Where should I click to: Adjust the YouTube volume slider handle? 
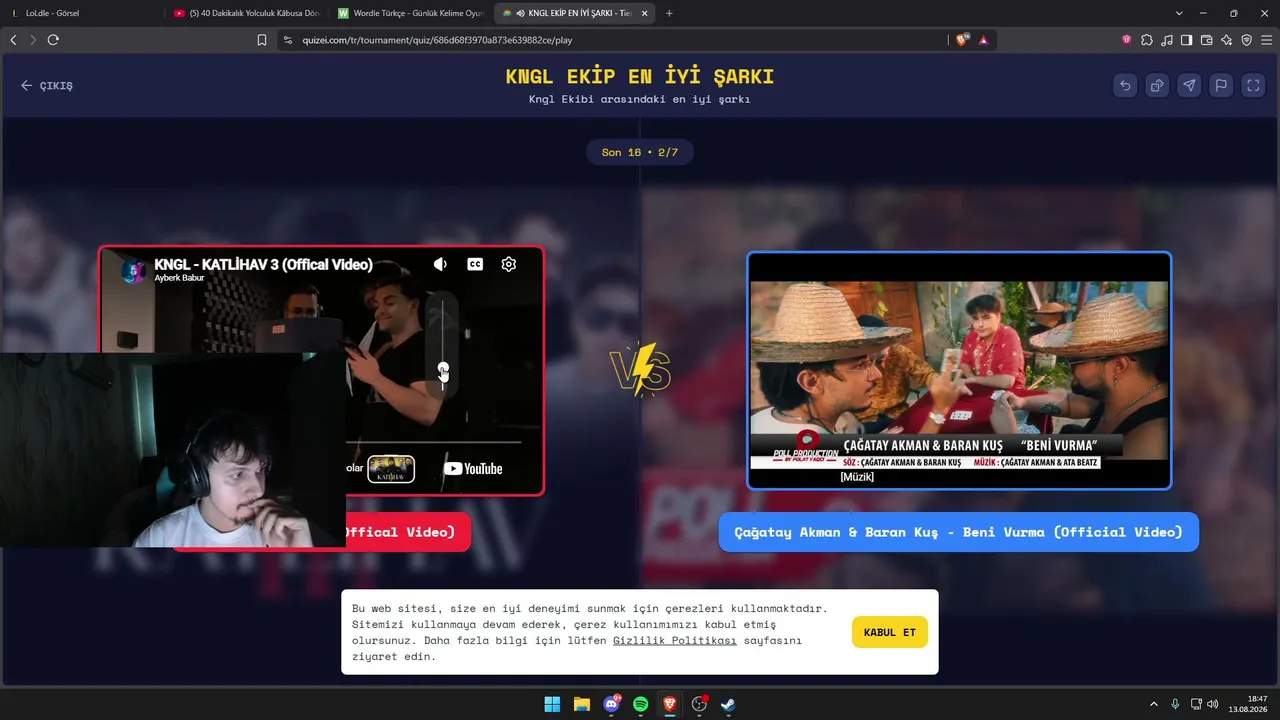coord(443,371)
